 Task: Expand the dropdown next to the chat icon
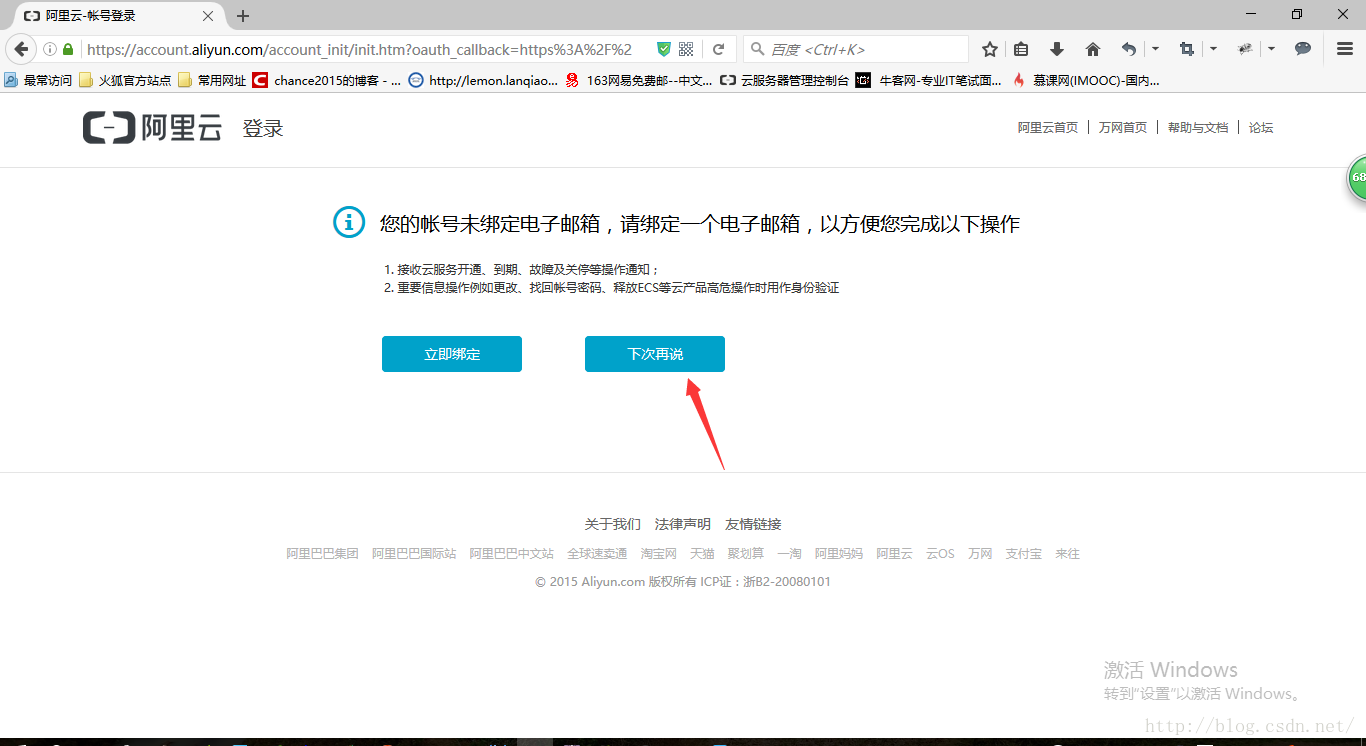pyautogui.click(x=1271, y=49)
